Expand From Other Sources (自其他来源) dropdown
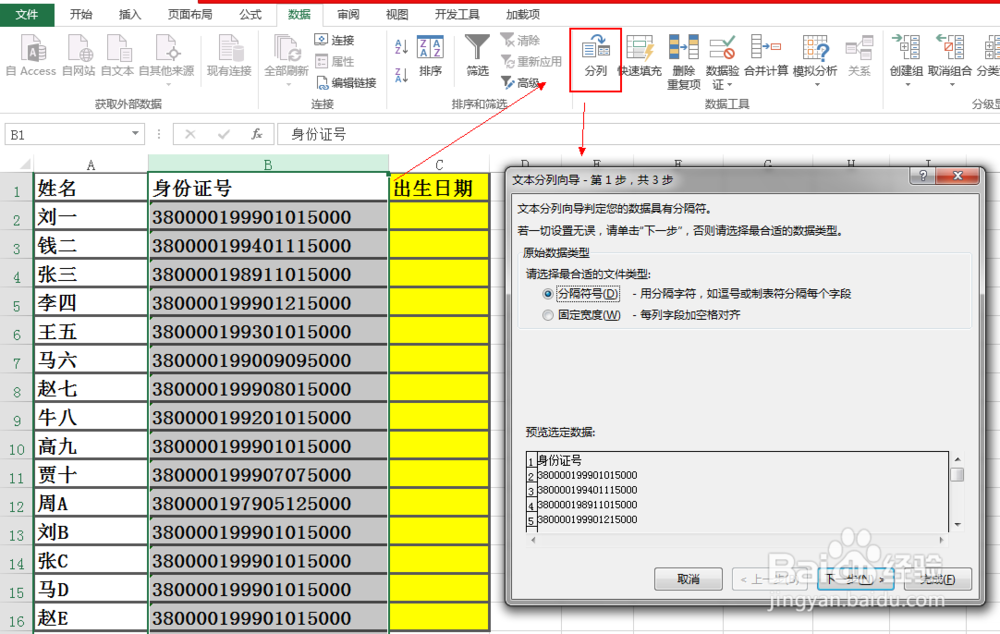The width and height of the screenshot is (1000, 634). pos(167,84)
